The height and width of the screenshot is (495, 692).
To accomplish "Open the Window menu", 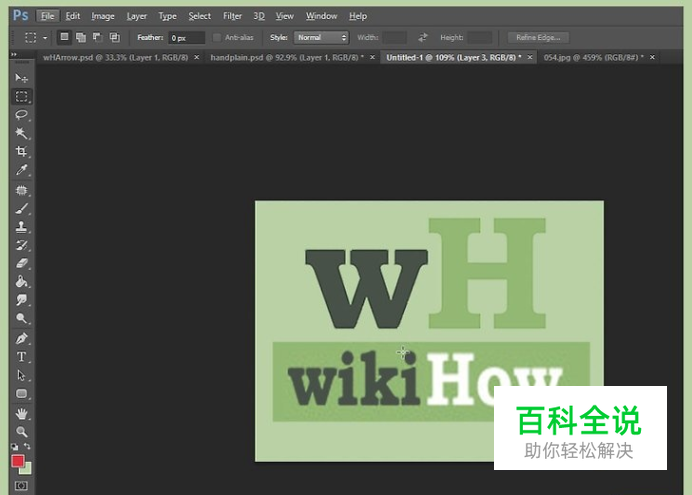I will tap(321, 16).
